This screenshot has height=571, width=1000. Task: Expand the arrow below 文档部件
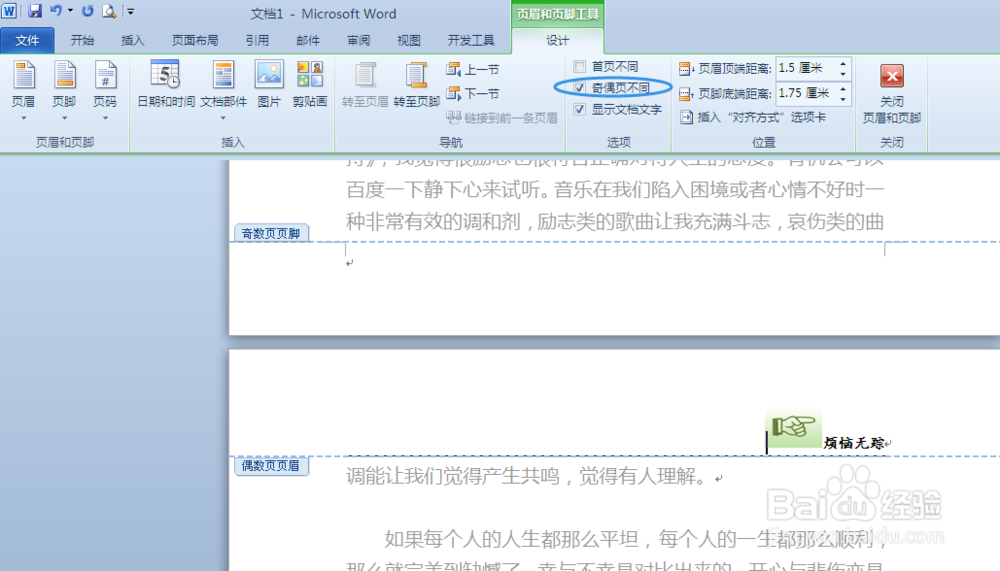click(223, 118)
